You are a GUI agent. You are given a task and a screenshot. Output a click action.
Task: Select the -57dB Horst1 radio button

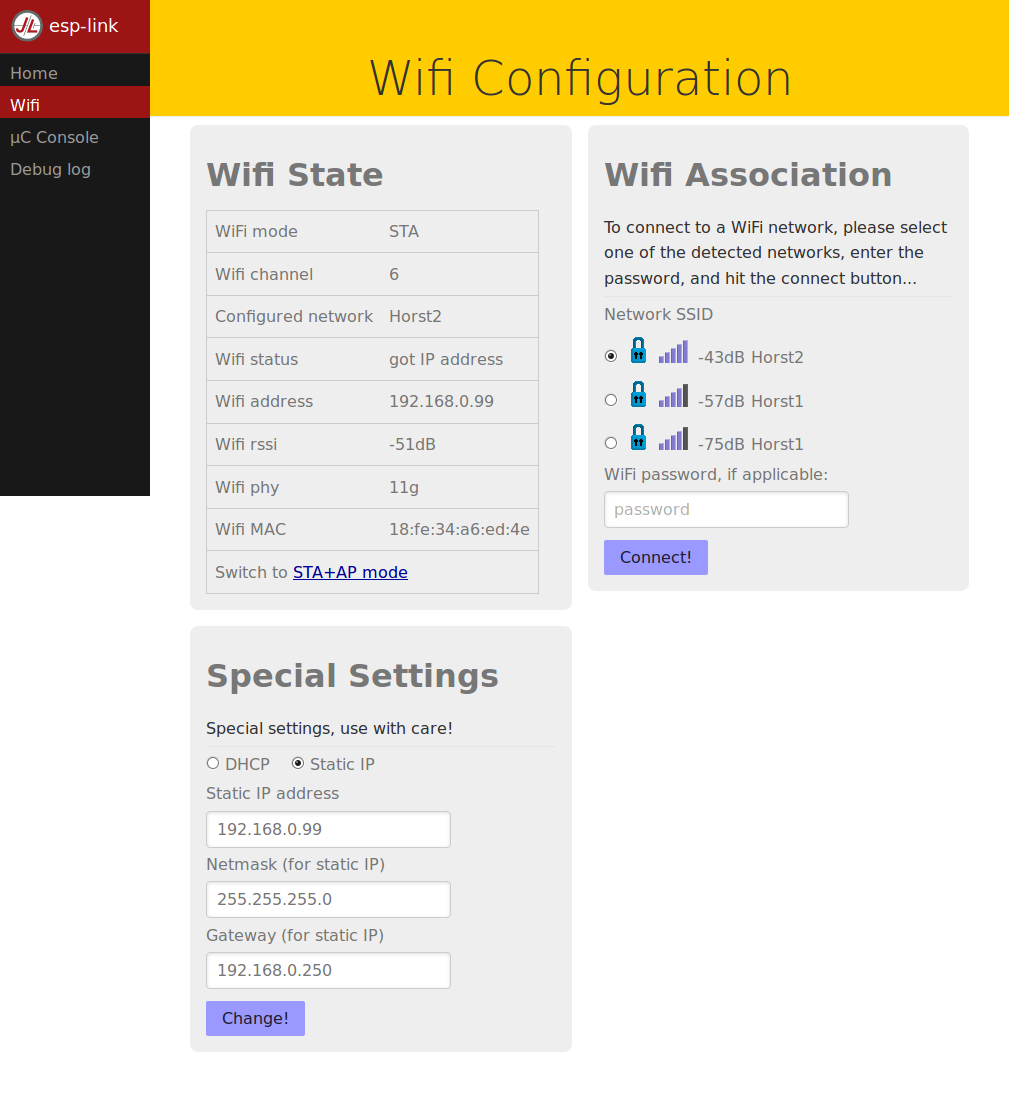[611, 400]
